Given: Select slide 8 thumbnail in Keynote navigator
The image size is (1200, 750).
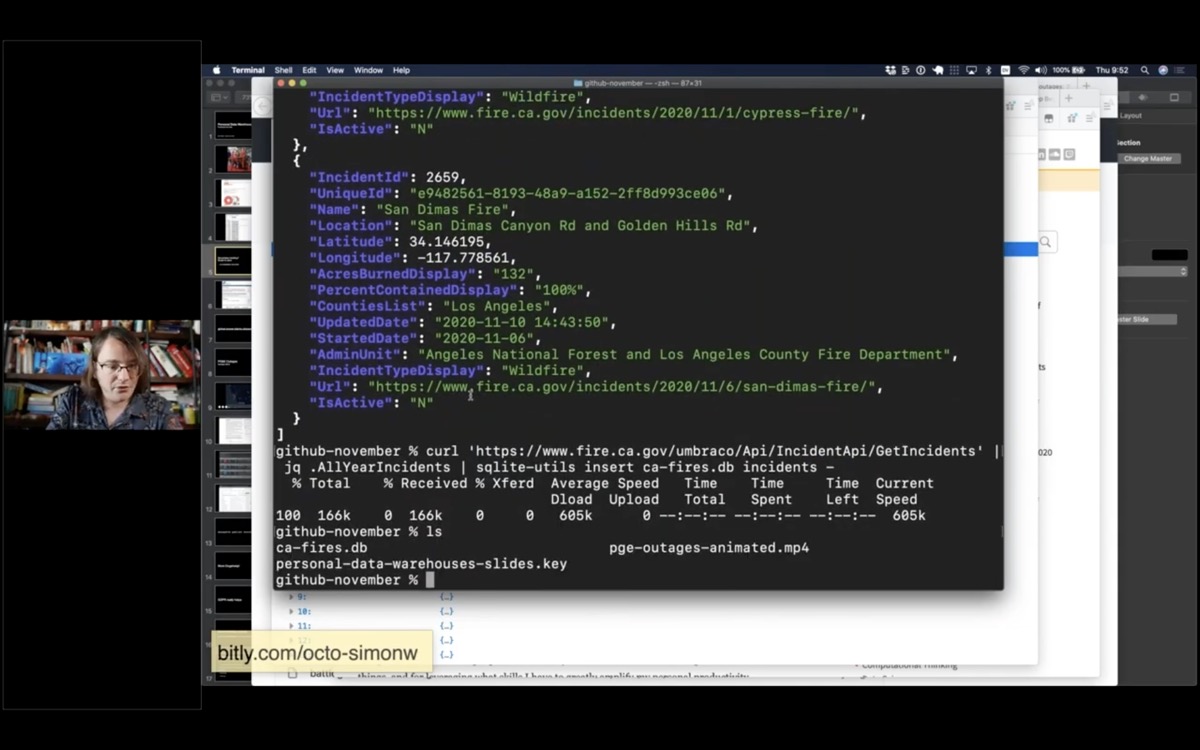Looking at the screenshot, I should coord(235,362).
